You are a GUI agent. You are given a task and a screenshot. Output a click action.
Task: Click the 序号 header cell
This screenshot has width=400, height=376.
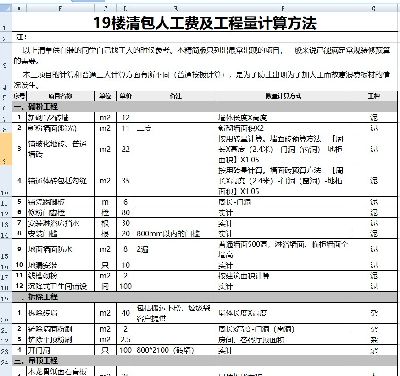click(x=19, y=96)
